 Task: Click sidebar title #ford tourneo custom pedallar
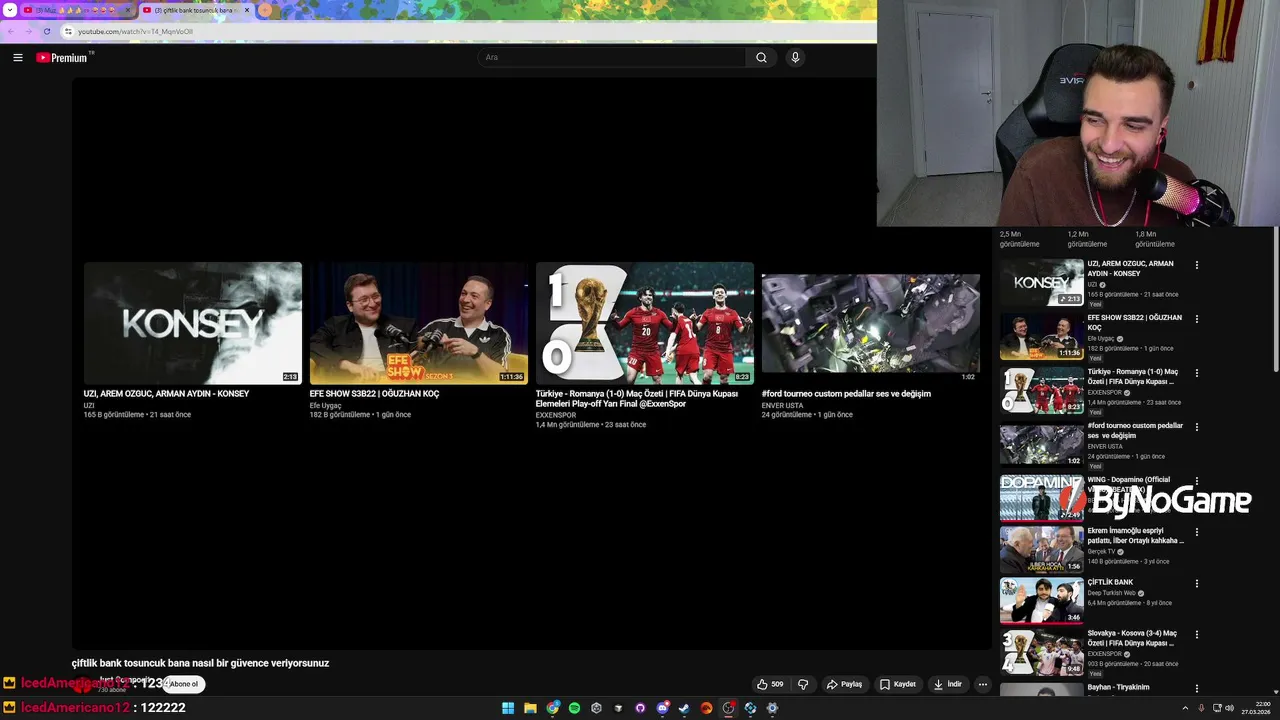coord(1135,430)
